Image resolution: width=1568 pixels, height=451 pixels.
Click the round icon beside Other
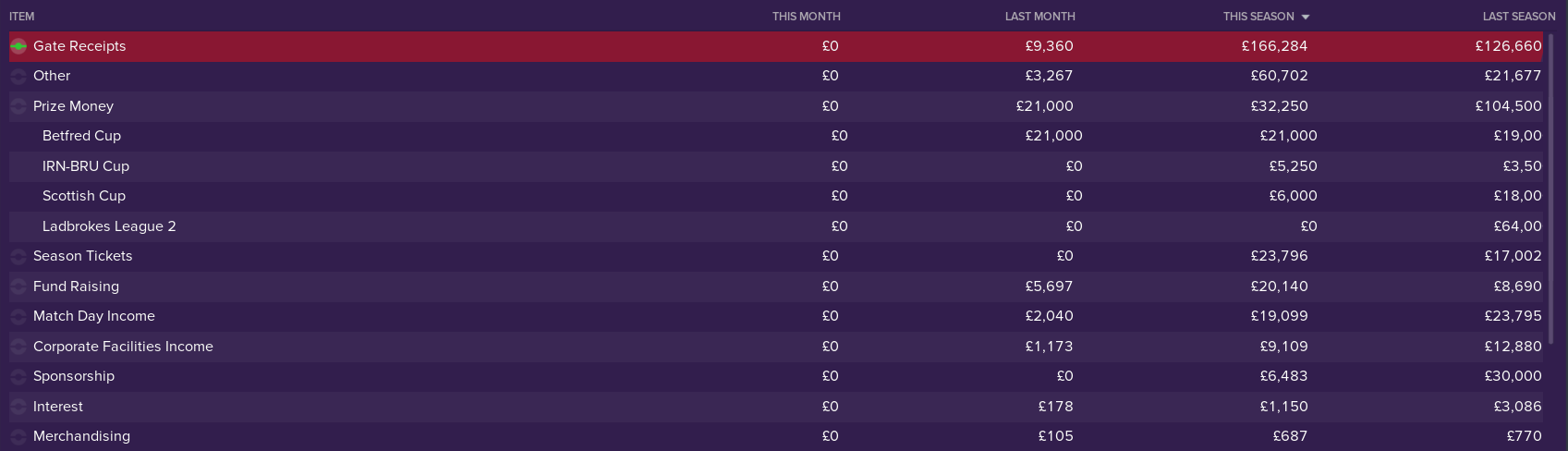point(18,76)
